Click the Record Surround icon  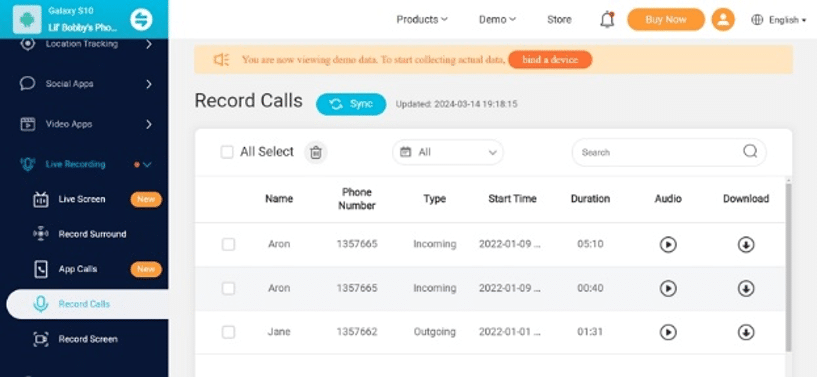pyautogui.click(x=41, y=234)
